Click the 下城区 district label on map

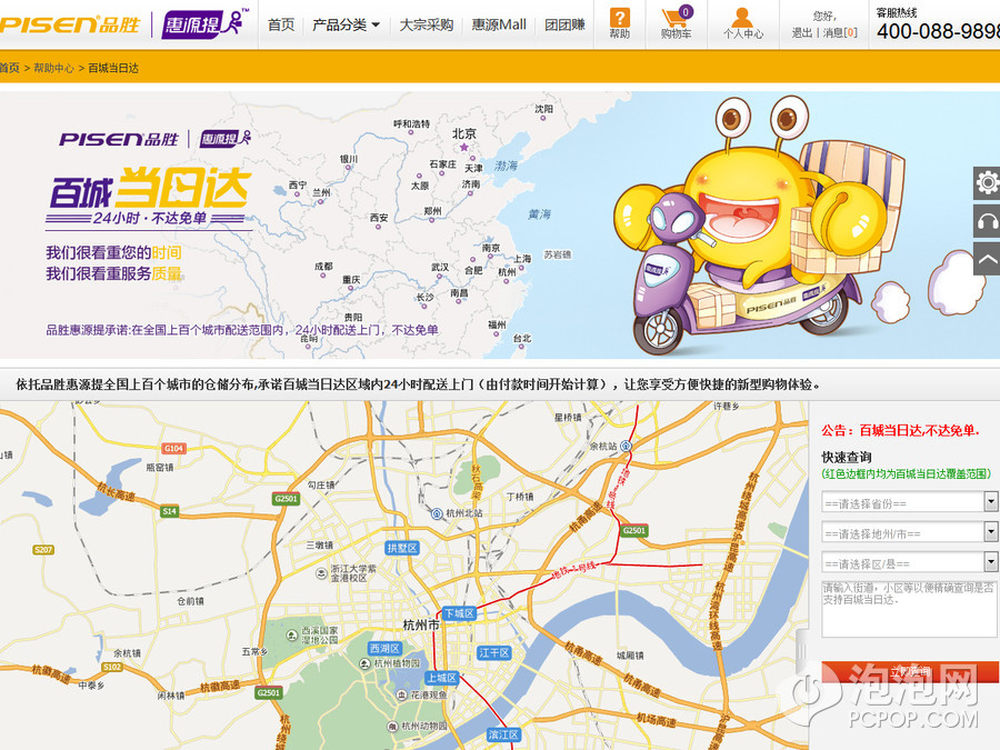pos(459,614)
